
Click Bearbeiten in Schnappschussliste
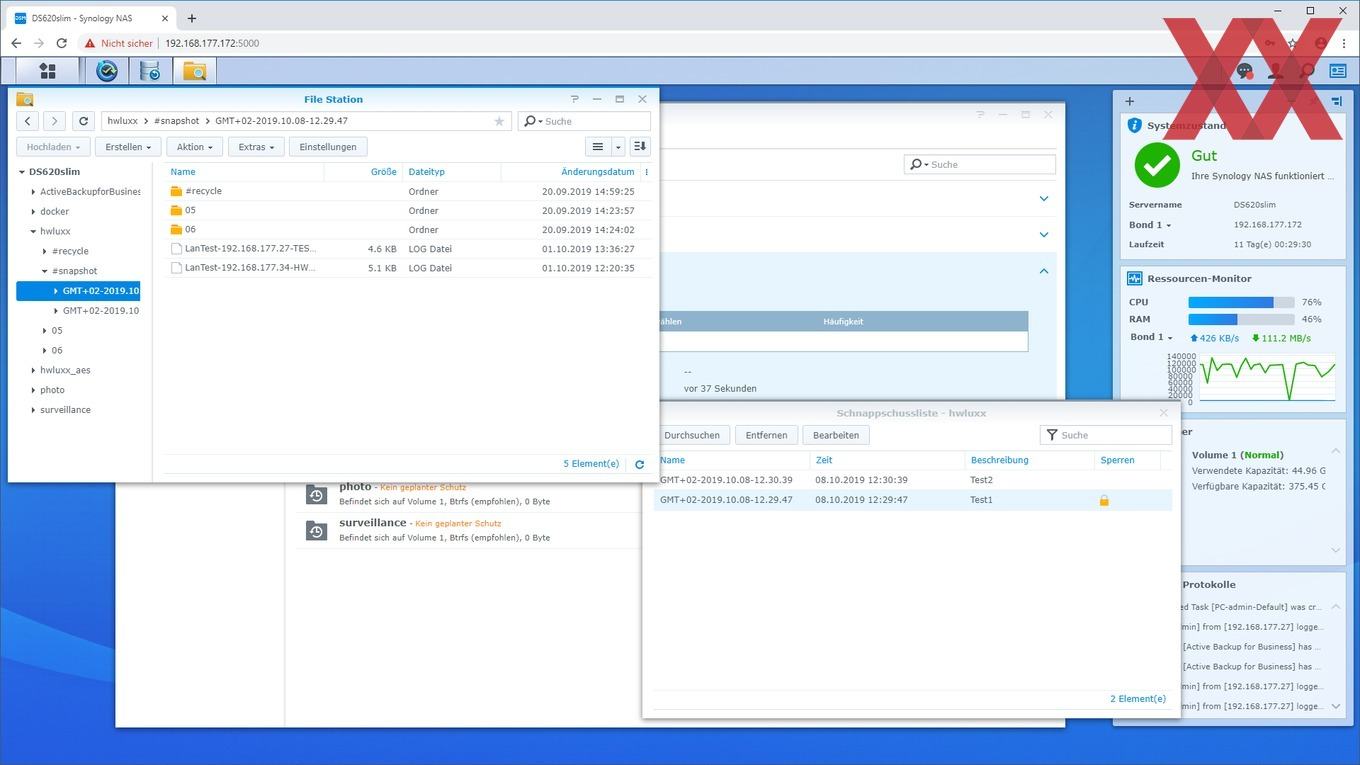[x=836, y=435]
